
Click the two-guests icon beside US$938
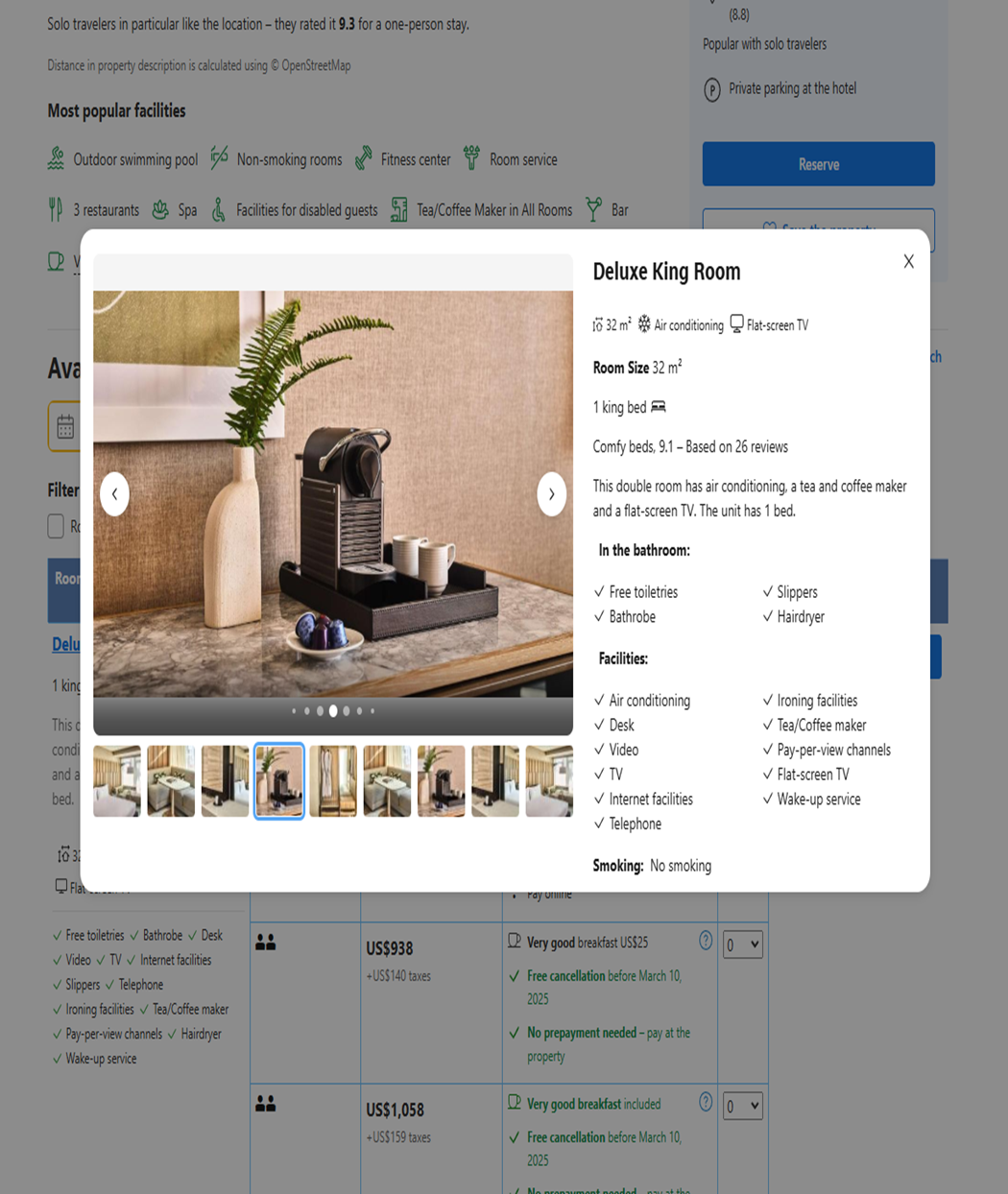pyautogui.click(x=266, y=943)
